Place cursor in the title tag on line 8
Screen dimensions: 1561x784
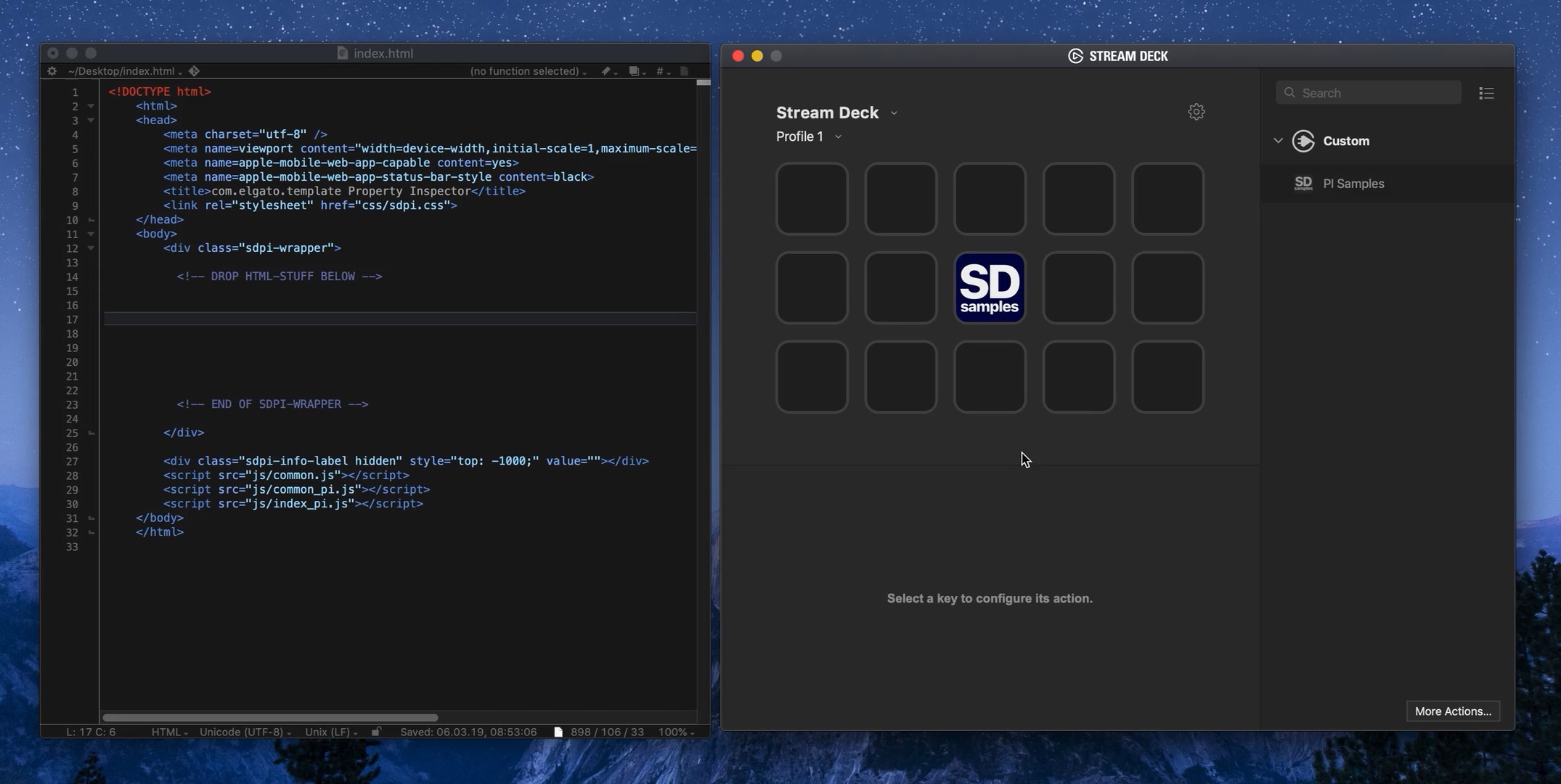point(344,191)
